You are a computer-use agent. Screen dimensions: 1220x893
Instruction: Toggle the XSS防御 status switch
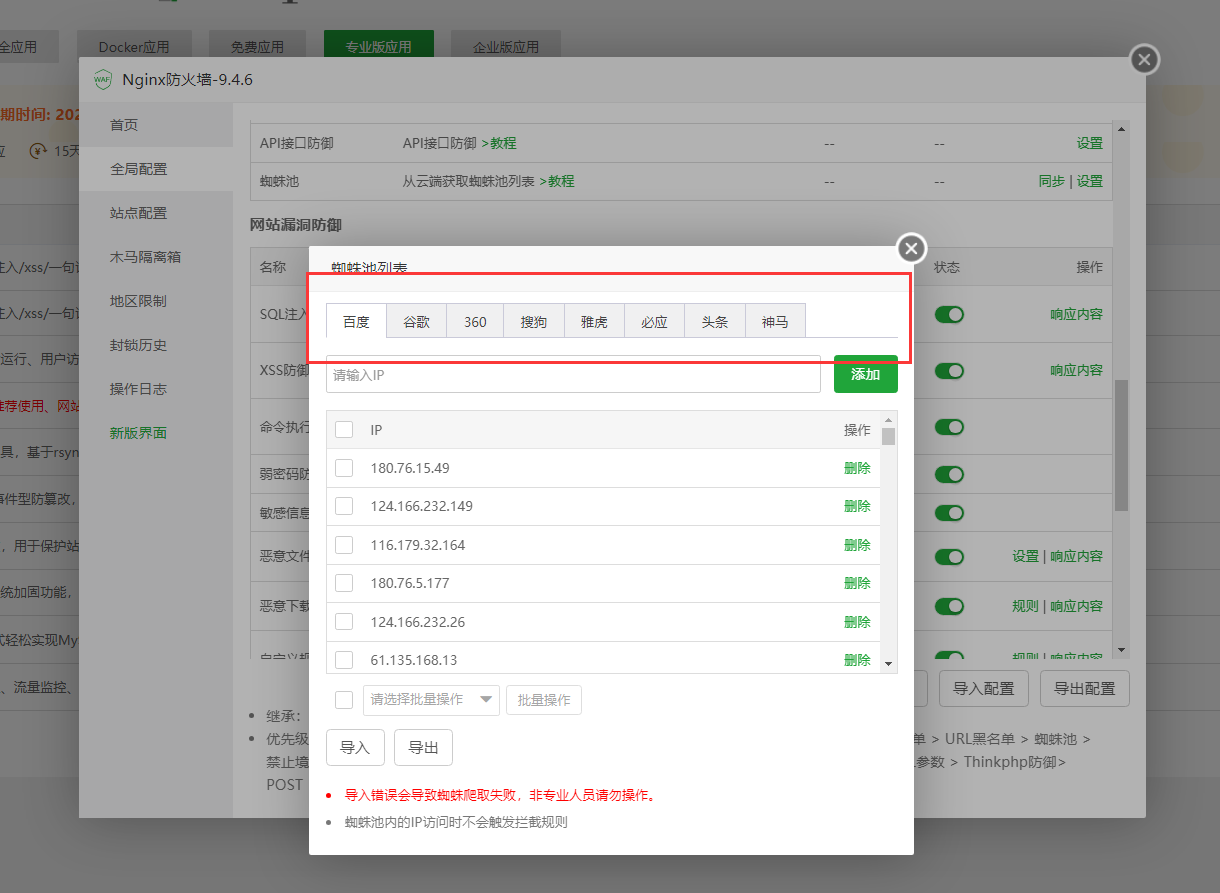pyautogui.click(x=949, y=370)
